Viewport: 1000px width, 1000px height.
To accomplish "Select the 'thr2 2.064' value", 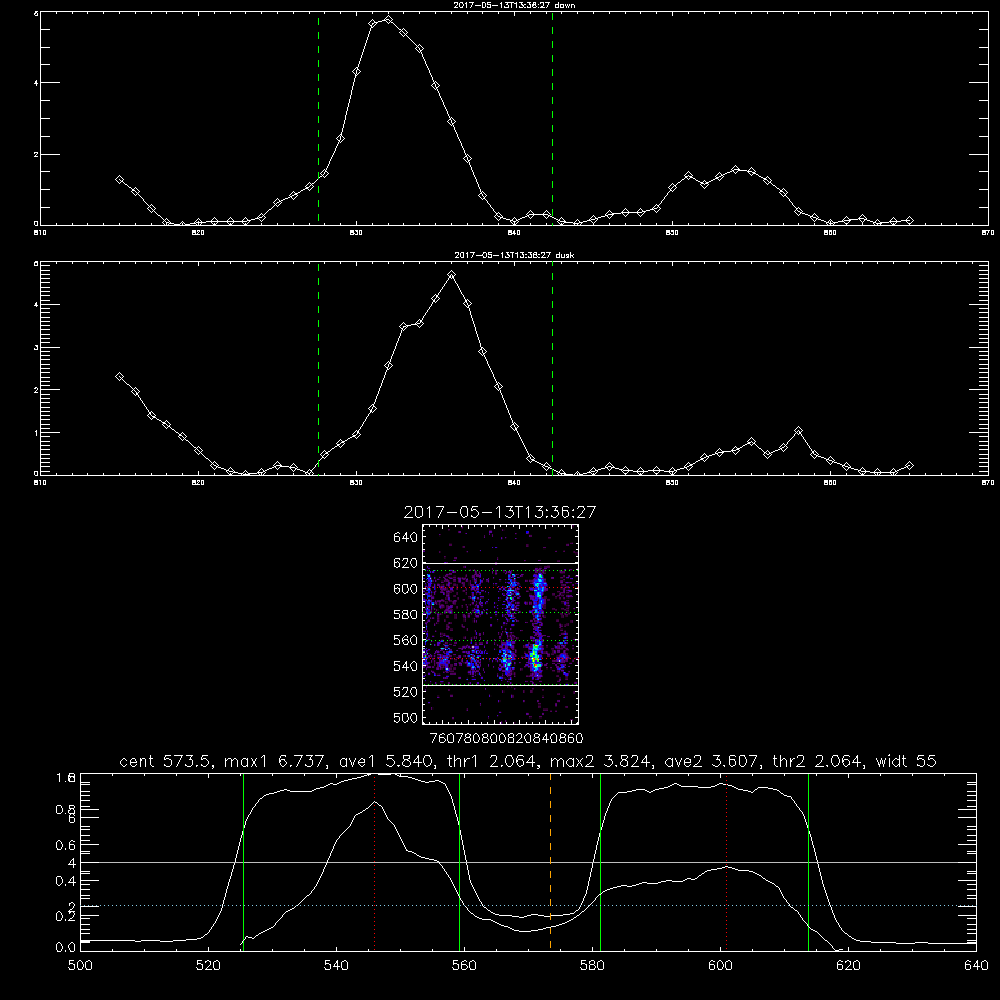I will 820,761.
